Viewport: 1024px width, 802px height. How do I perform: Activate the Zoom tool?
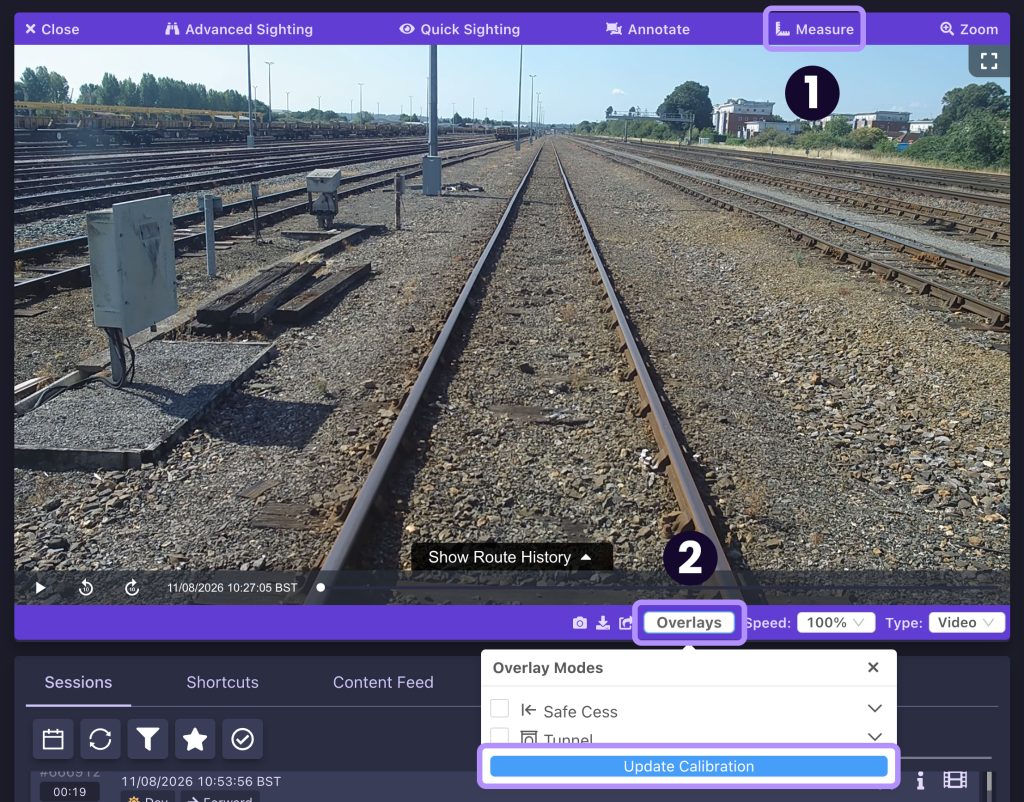969,29
